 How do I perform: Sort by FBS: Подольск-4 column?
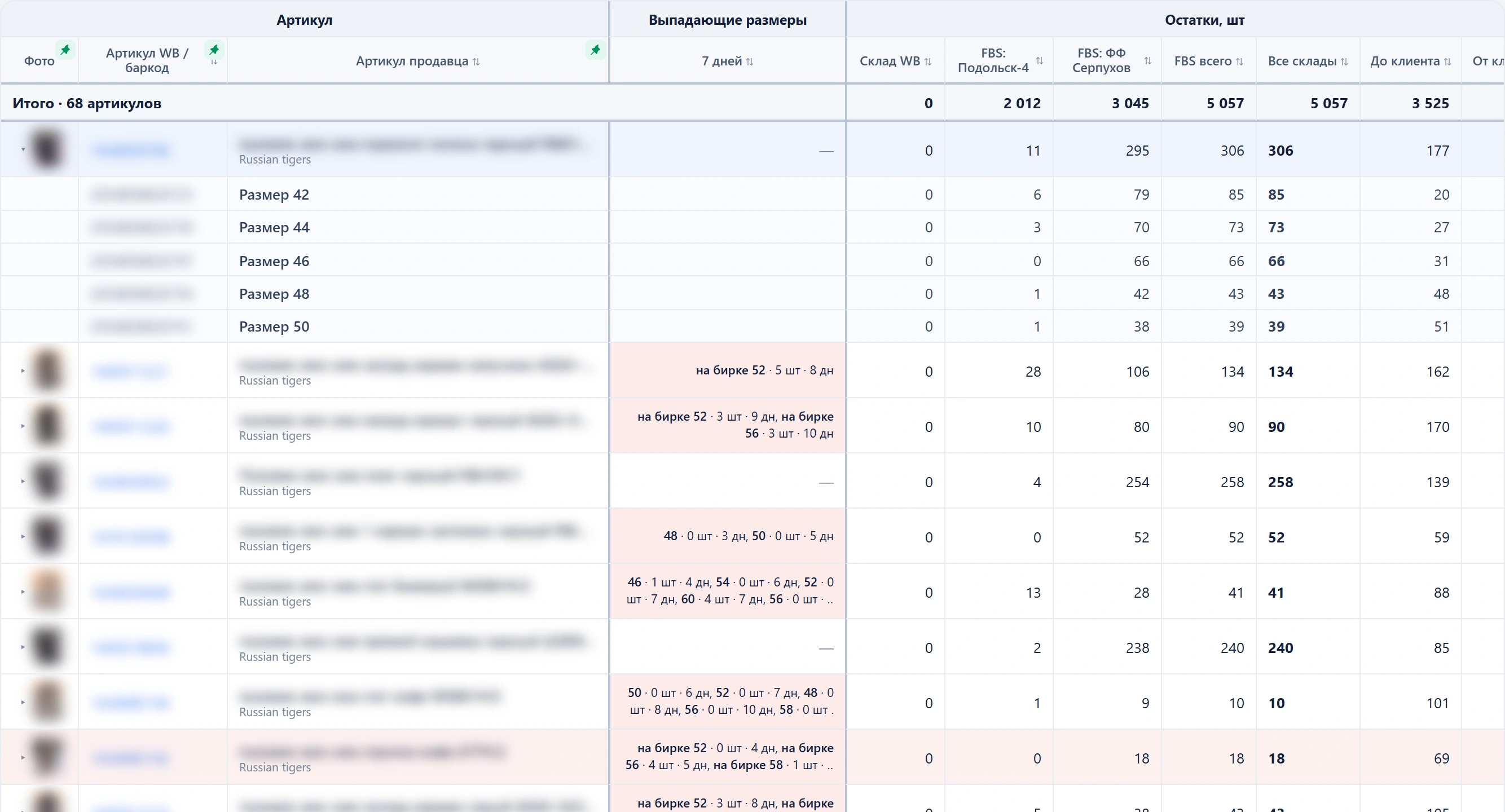click(1040, 61)
